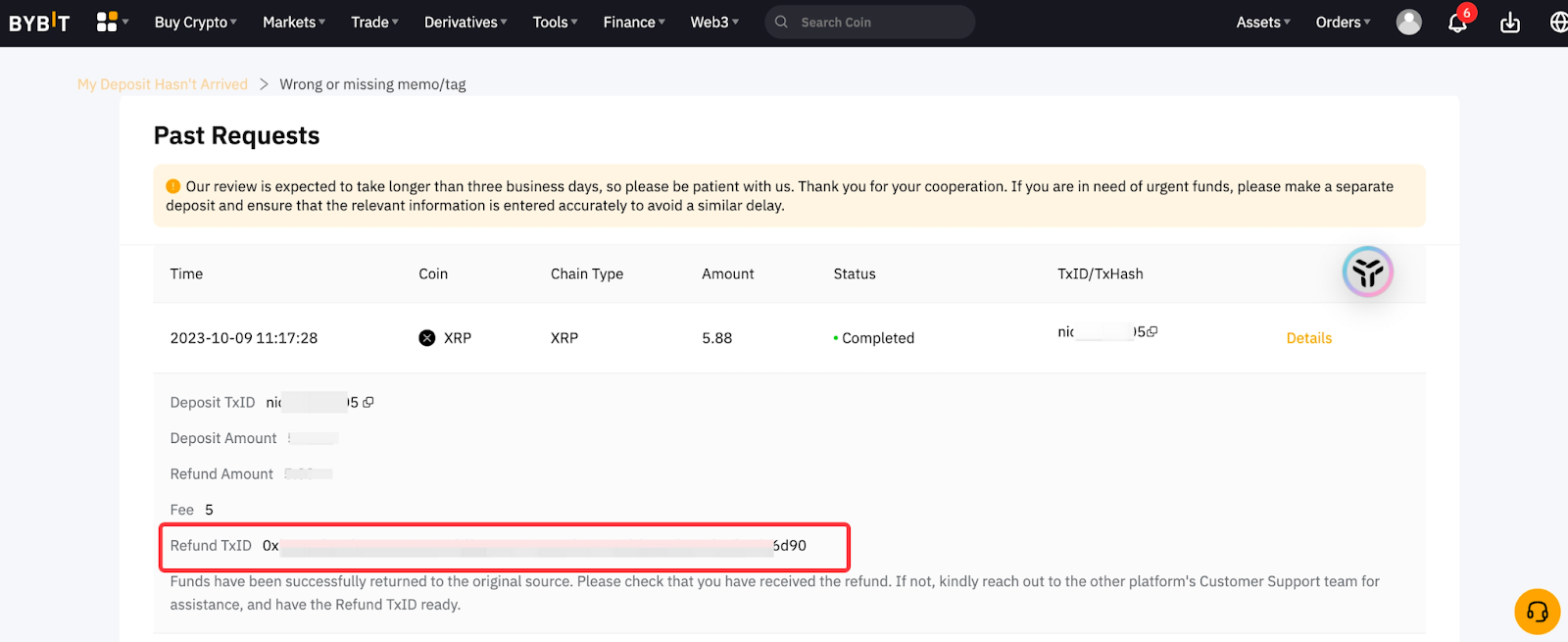Focus the Search Coin field
This screenshot has width=1568, height=642.
(x=877, y=22)
